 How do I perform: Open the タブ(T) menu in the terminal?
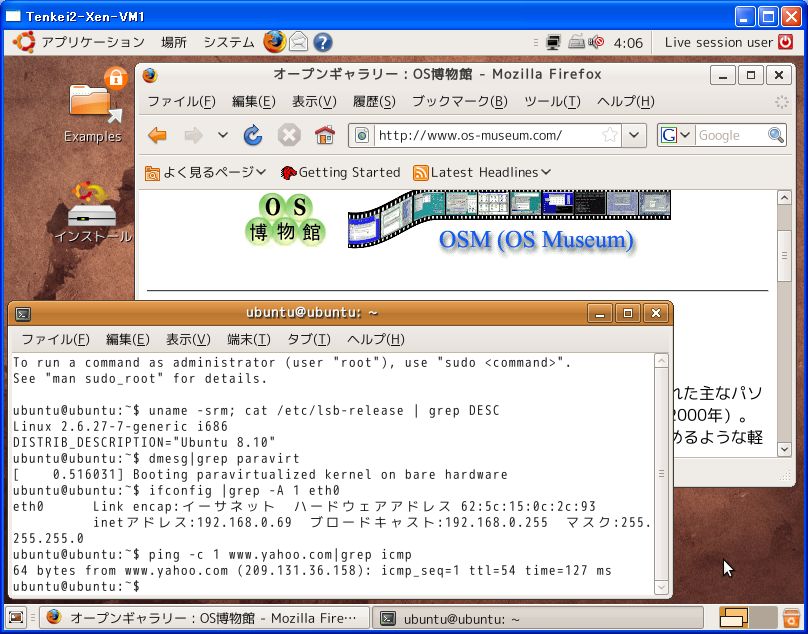pyautogui.click(x=309, y=339)
